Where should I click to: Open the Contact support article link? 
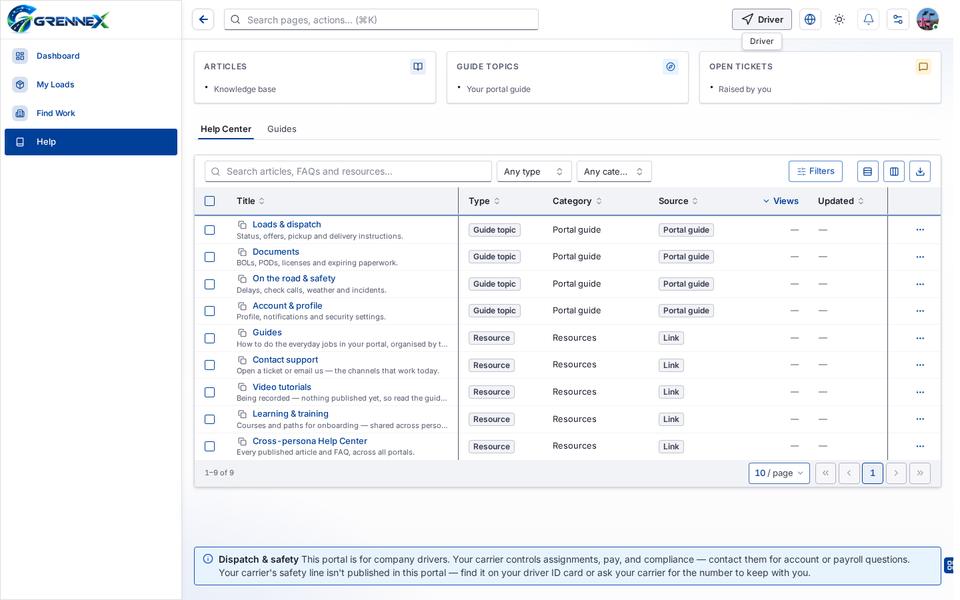pos(285,360)
